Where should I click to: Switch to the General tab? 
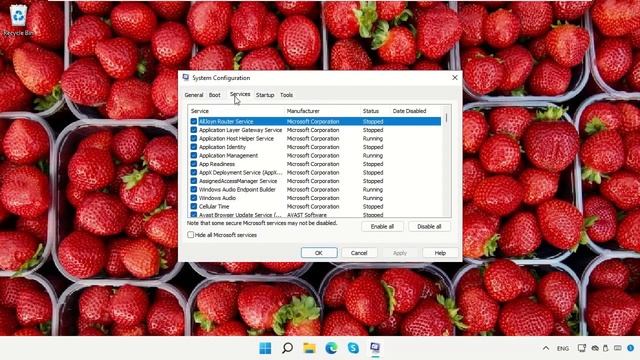point(193,95)
